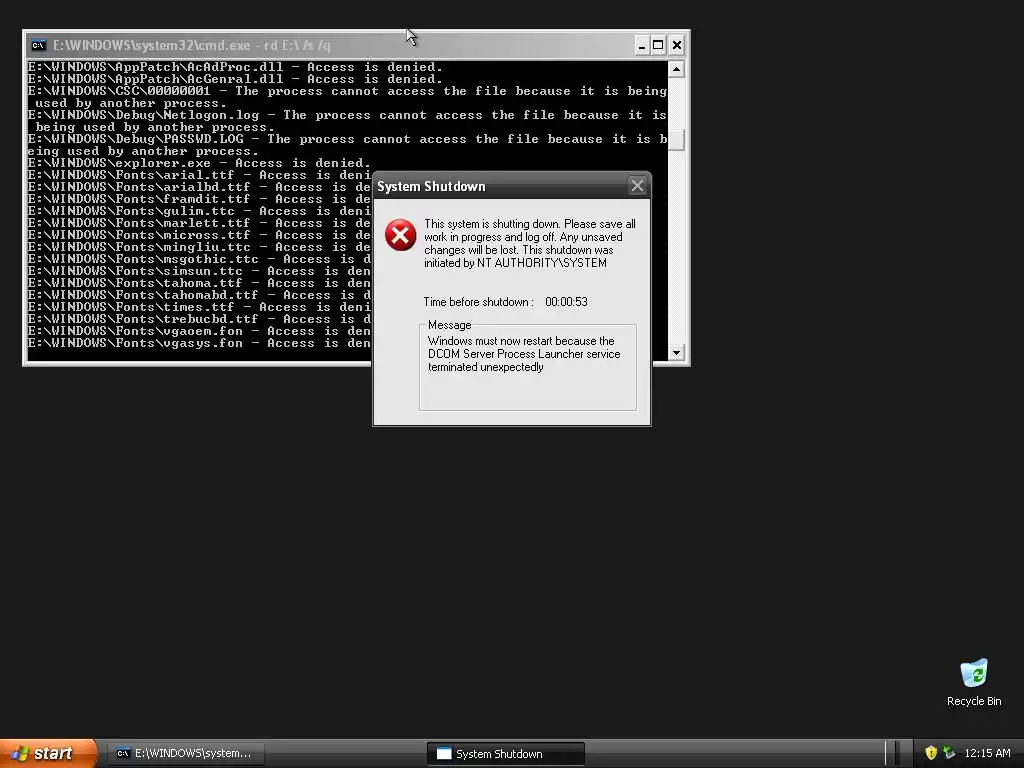The image size is (1024, 768).
Task: Click the cmd scrollbar down arrow
Action: 677,353
